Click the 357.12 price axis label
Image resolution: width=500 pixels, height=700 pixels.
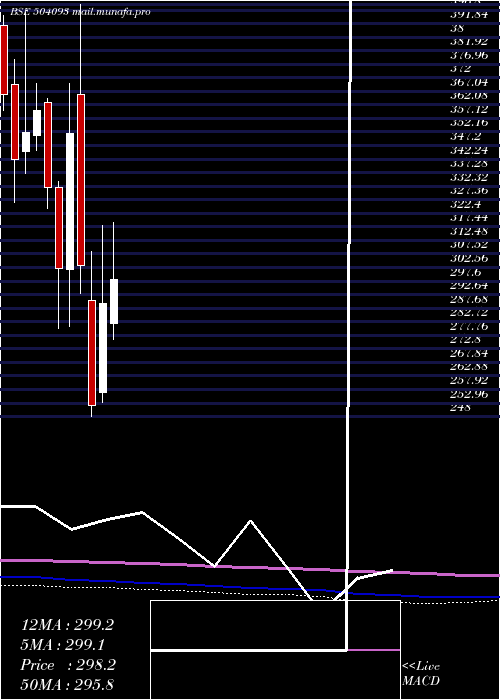coord(469,109)
